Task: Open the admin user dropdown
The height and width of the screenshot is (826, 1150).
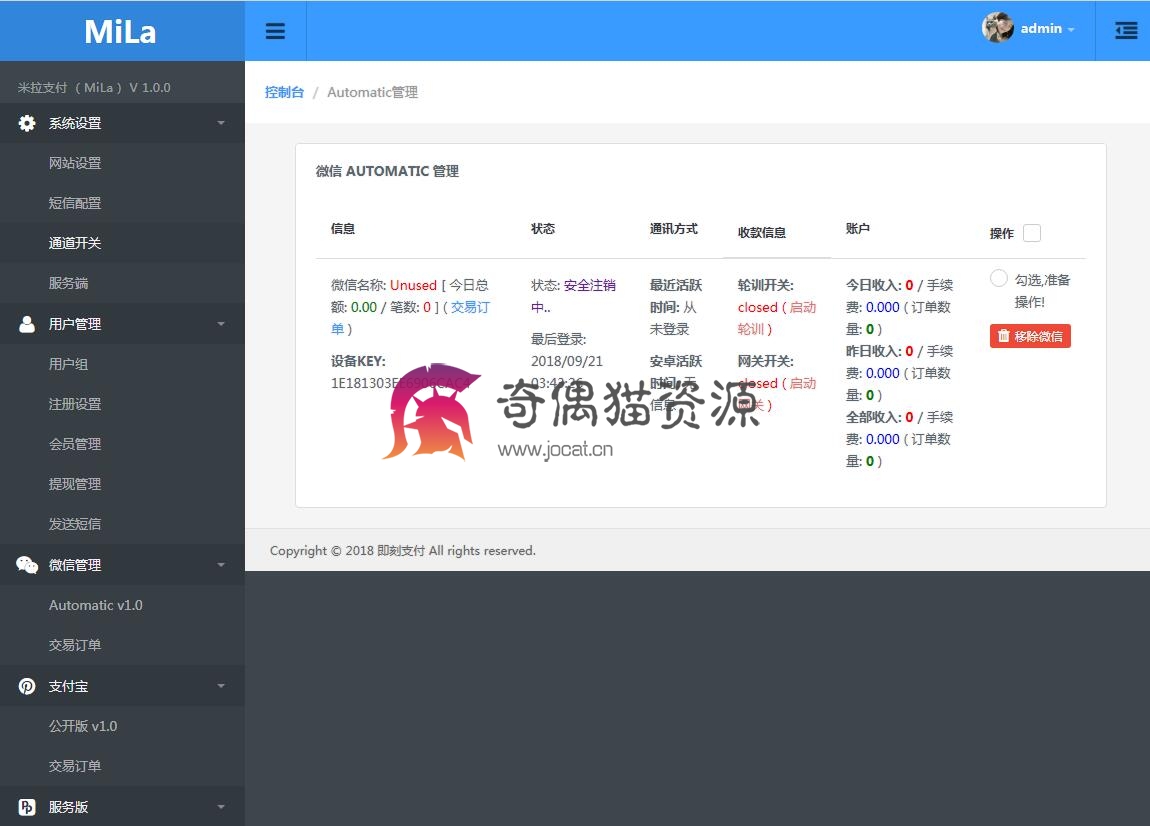Action: tap(1029, 29)
